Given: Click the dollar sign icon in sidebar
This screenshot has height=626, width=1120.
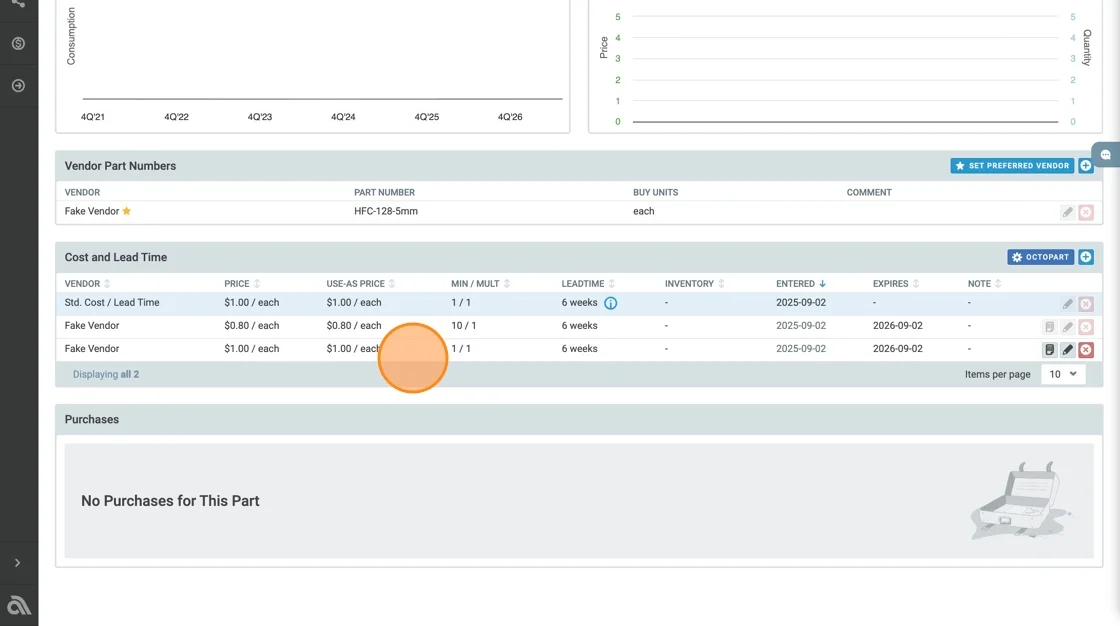Looking at the screenshot, I should coord(18,44).
